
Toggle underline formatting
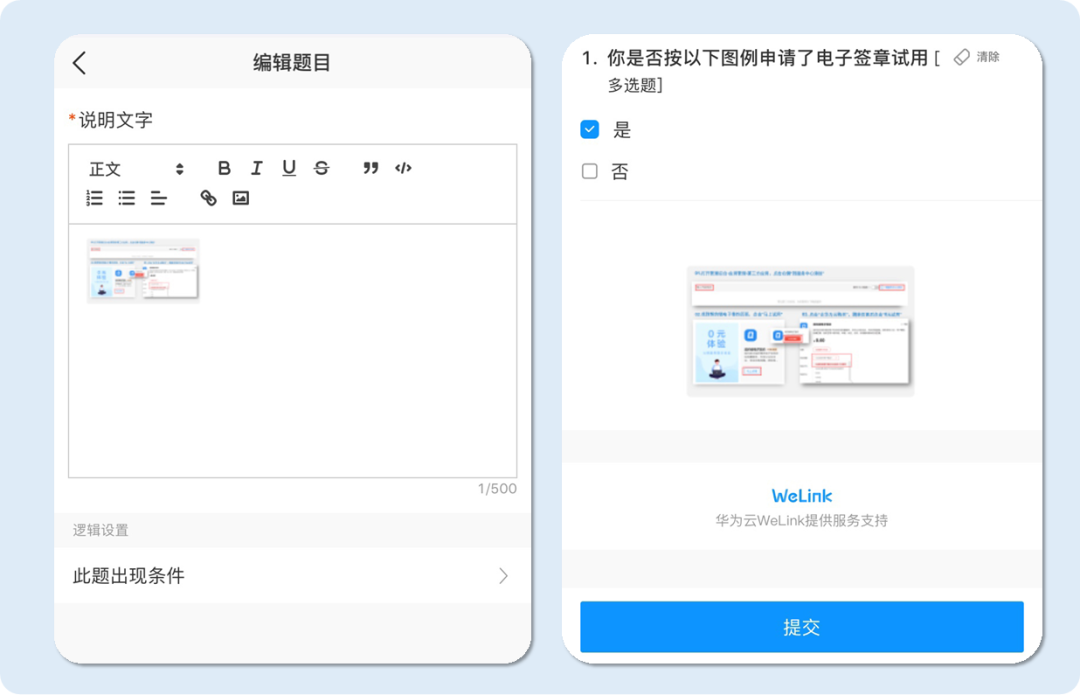(x=289, y=168)
